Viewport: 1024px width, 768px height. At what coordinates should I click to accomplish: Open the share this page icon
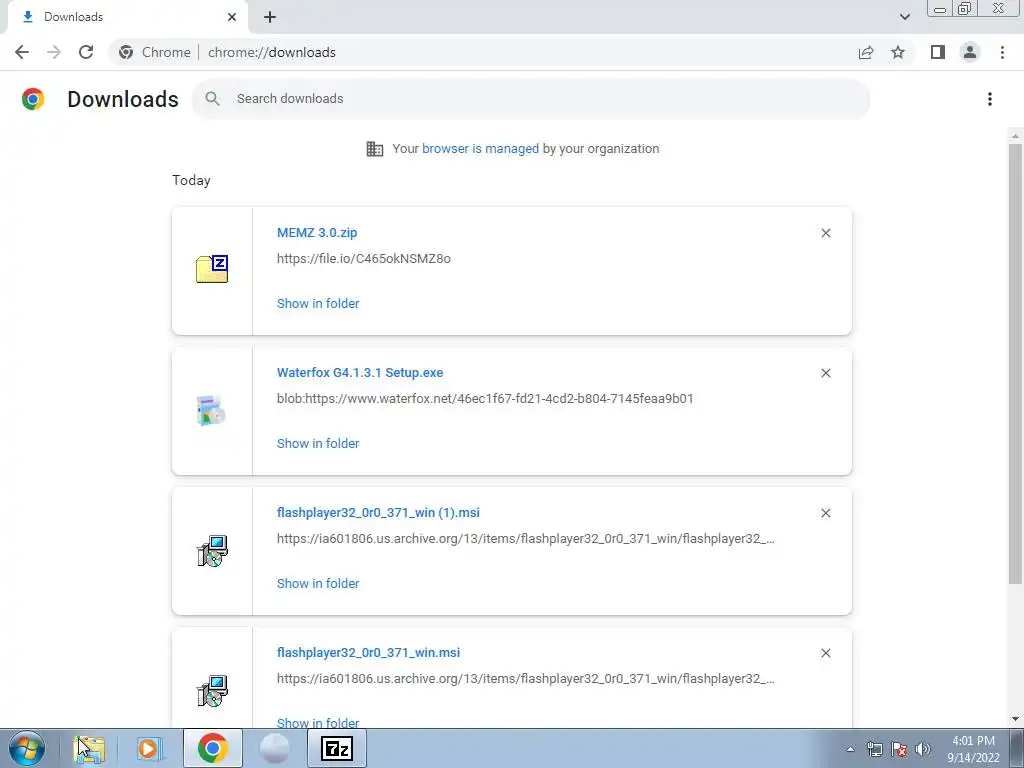point(866,52)
